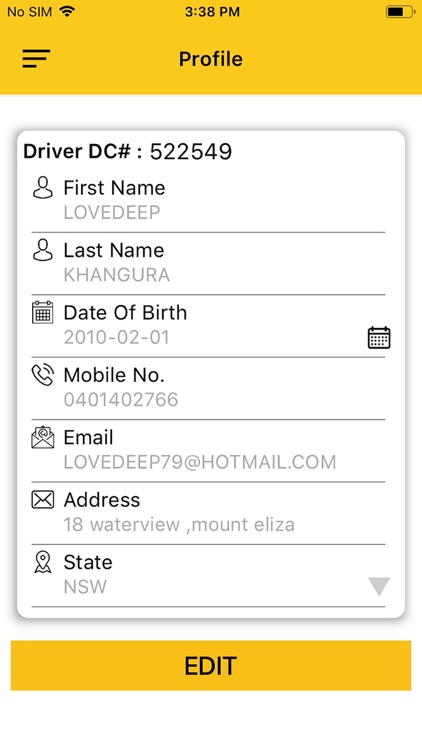Screen dimensions: 422x750
Task: Tap the phone icon next to Mobile No.
Action: tap(43, 375)
